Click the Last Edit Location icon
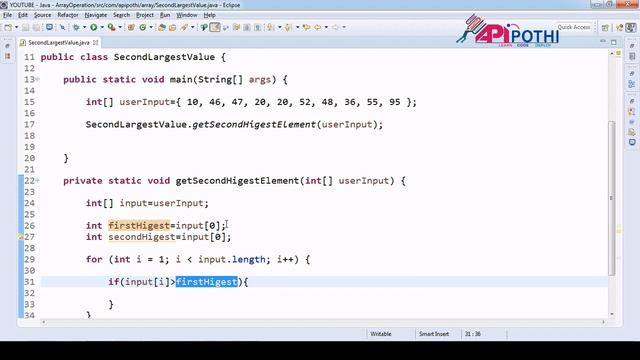The height and width of the screenshot is (360, 640). coord(307,27)
